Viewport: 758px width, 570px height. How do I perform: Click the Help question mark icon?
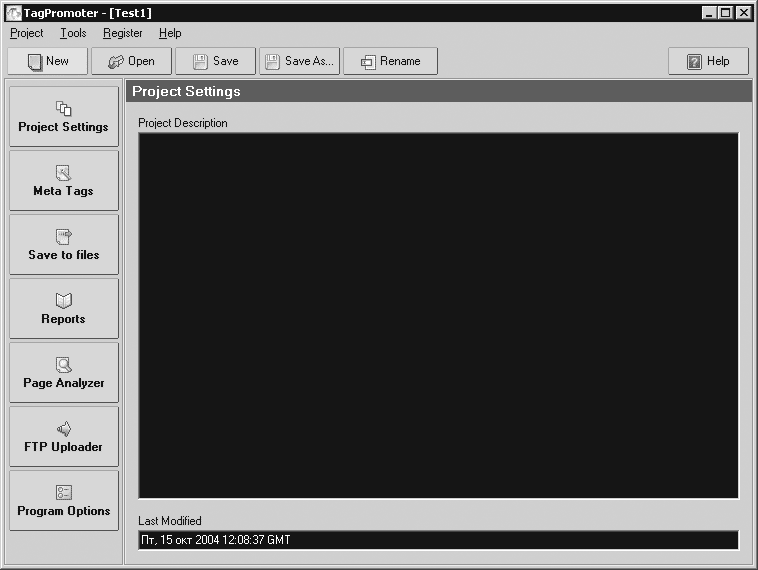(694, 61)
